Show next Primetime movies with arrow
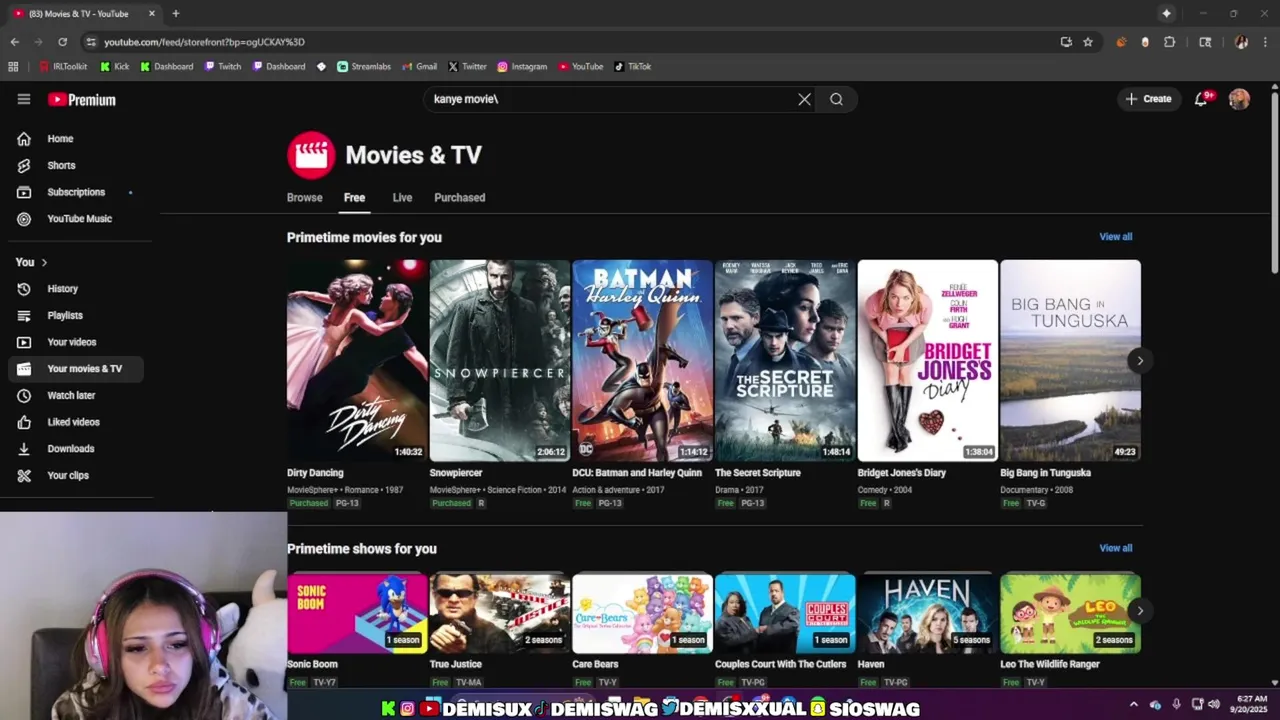 tap(1139, 361)
